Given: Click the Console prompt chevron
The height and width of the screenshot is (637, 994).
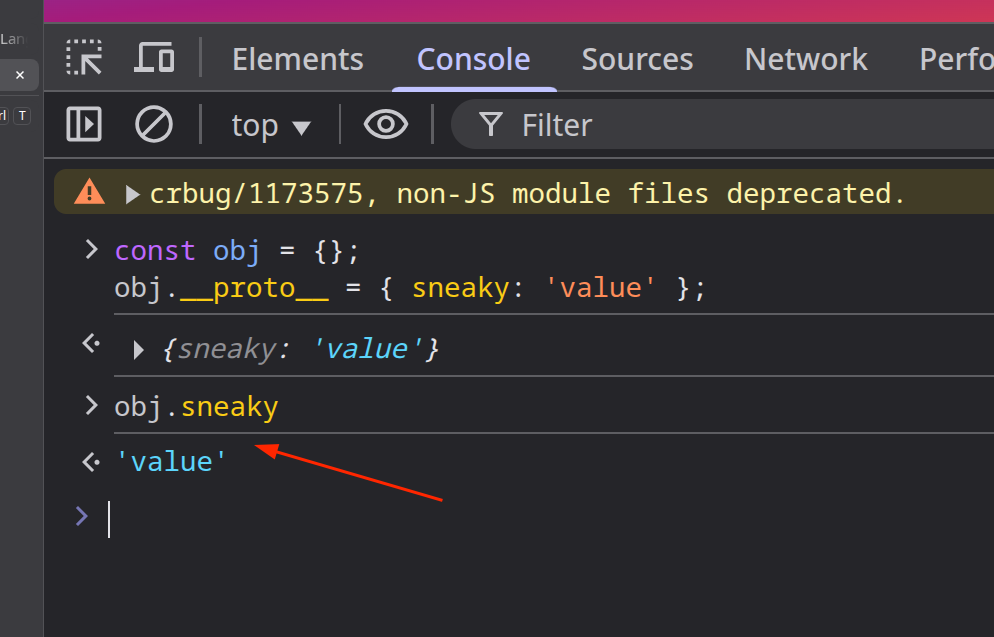Looking at the screenshot, I should pyautogui.click(x=82, y=517).
